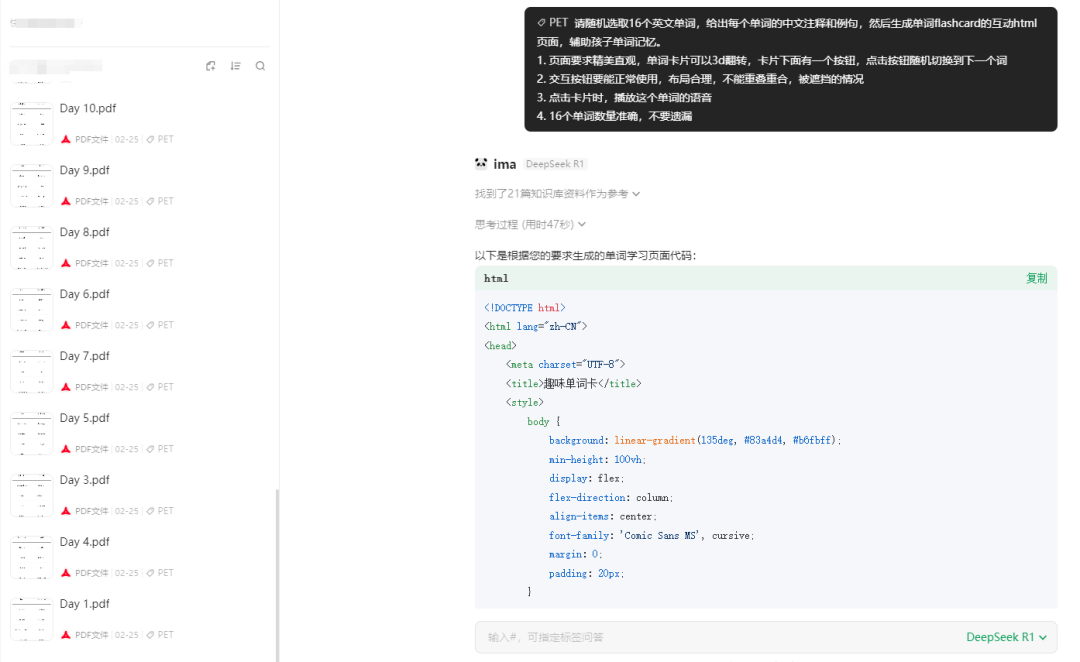
Task: Click the html language label of code block
Action: (x=496, y=278)
